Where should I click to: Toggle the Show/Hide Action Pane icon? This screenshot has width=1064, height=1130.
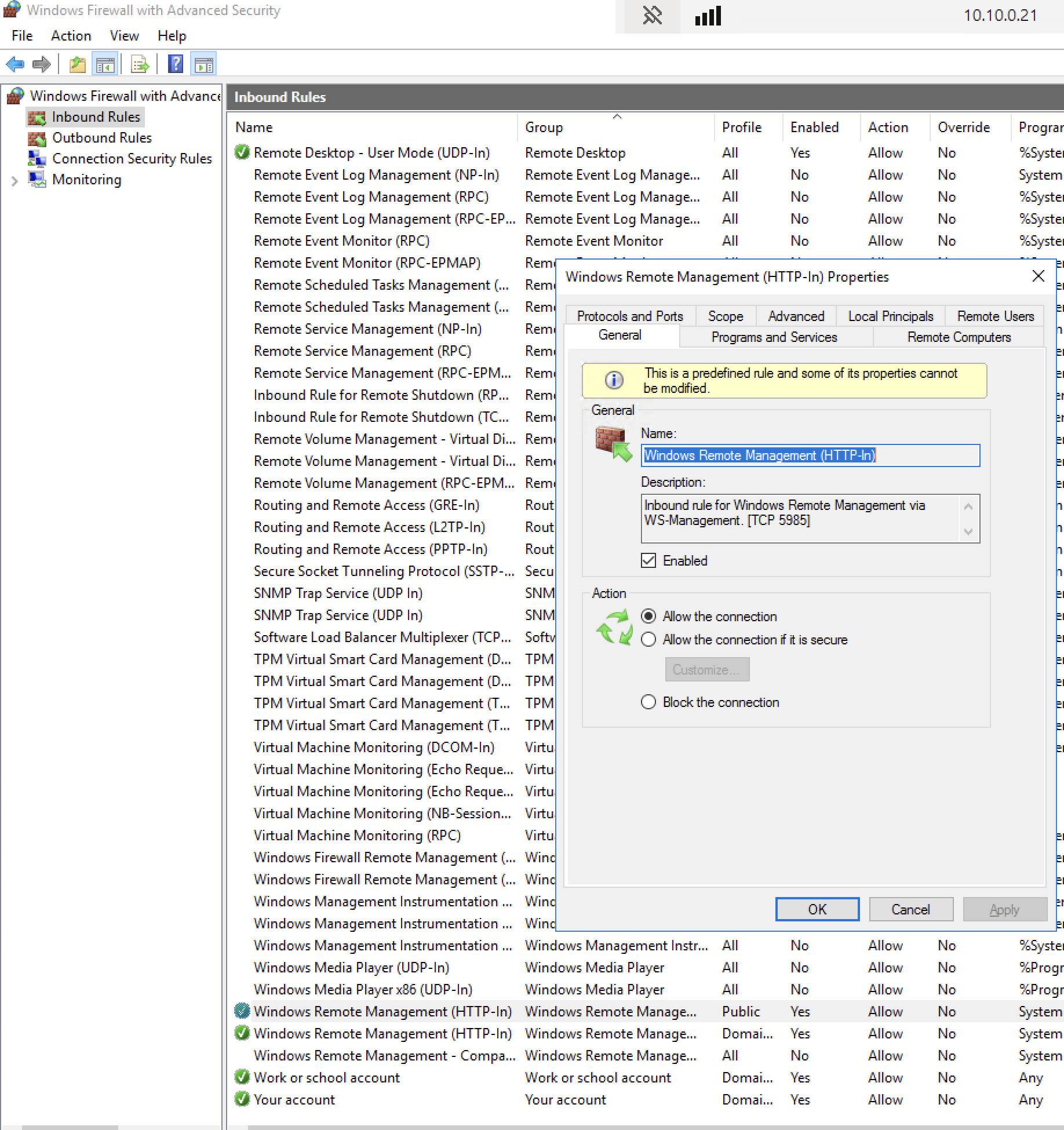tap(203, 64)
